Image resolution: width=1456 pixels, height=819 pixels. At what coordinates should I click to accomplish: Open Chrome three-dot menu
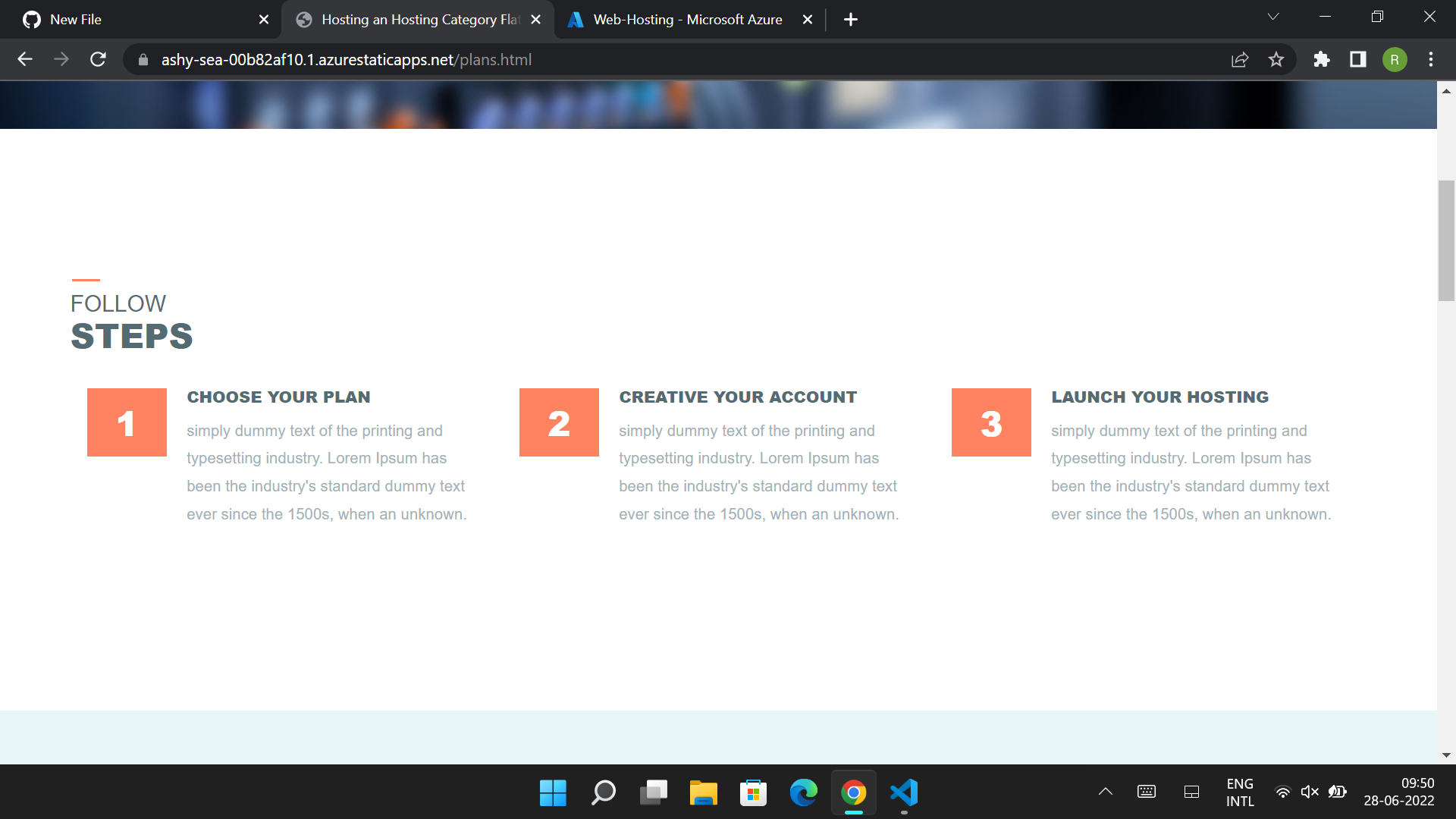pos(1431,59)
